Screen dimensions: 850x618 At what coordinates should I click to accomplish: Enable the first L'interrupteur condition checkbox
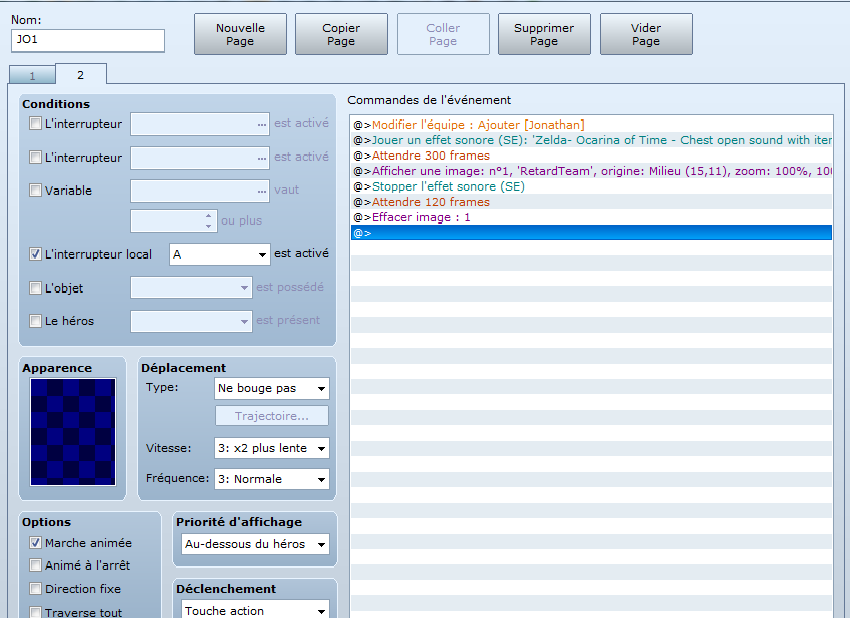click(x=35, y=123)
